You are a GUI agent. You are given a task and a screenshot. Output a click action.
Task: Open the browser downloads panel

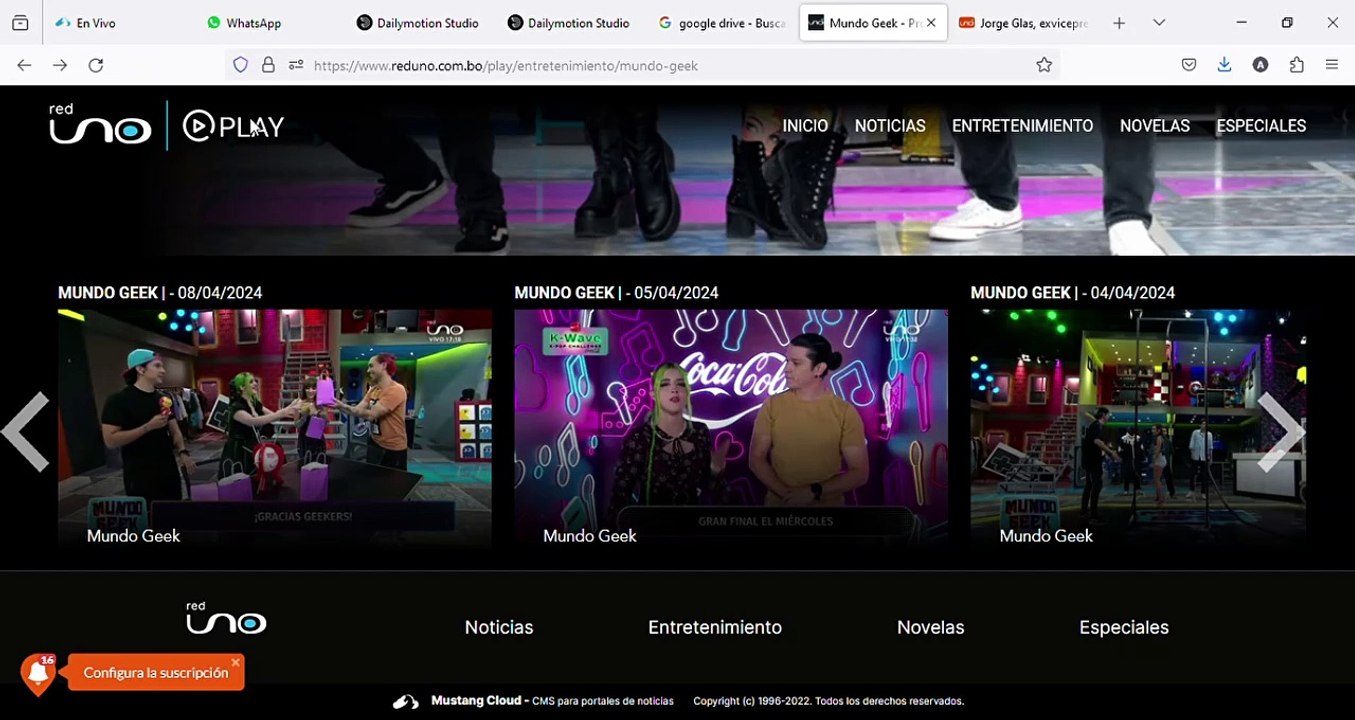(1224, 65)
